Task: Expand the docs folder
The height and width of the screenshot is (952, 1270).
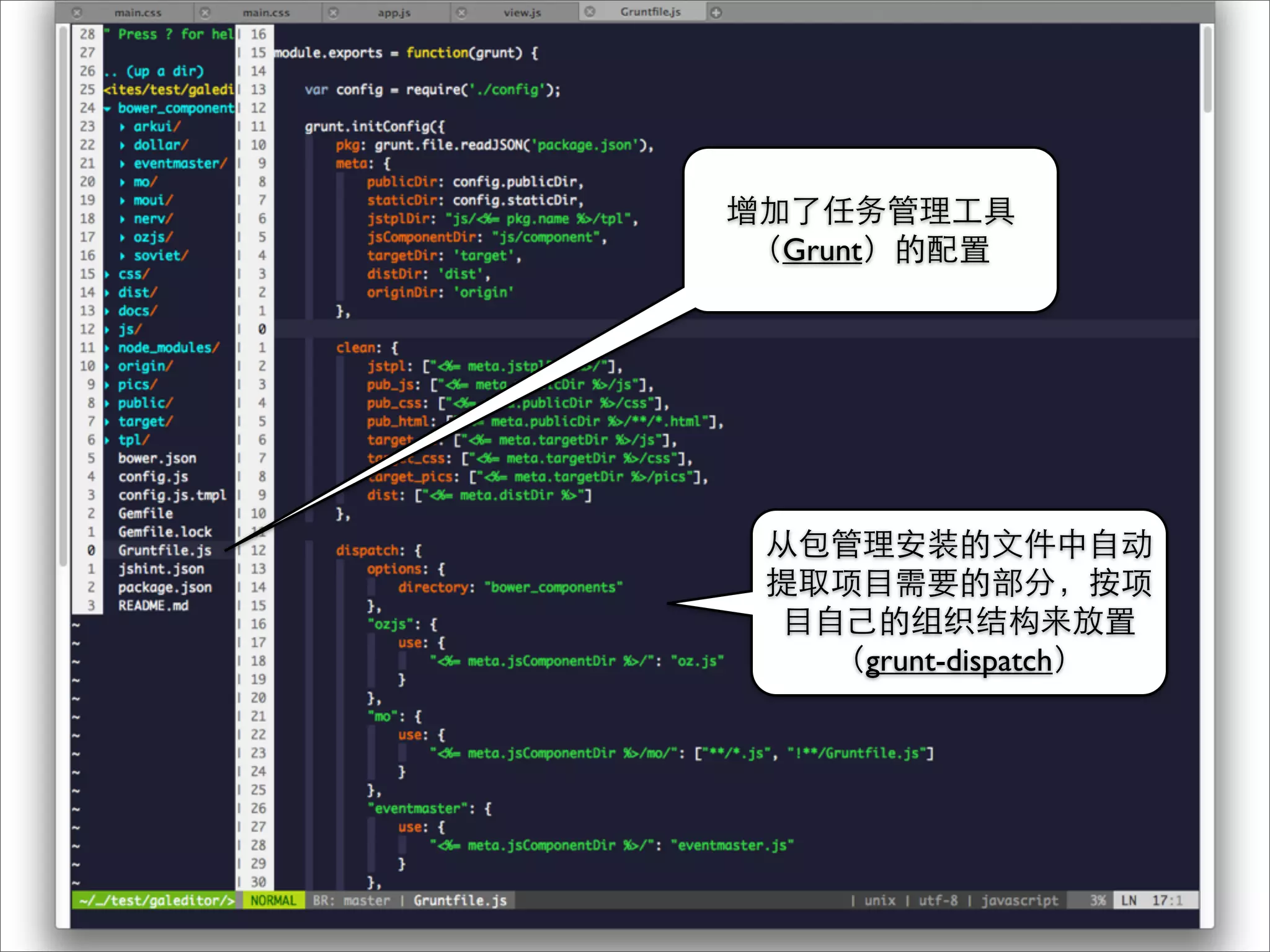Action: click(107, 311)
